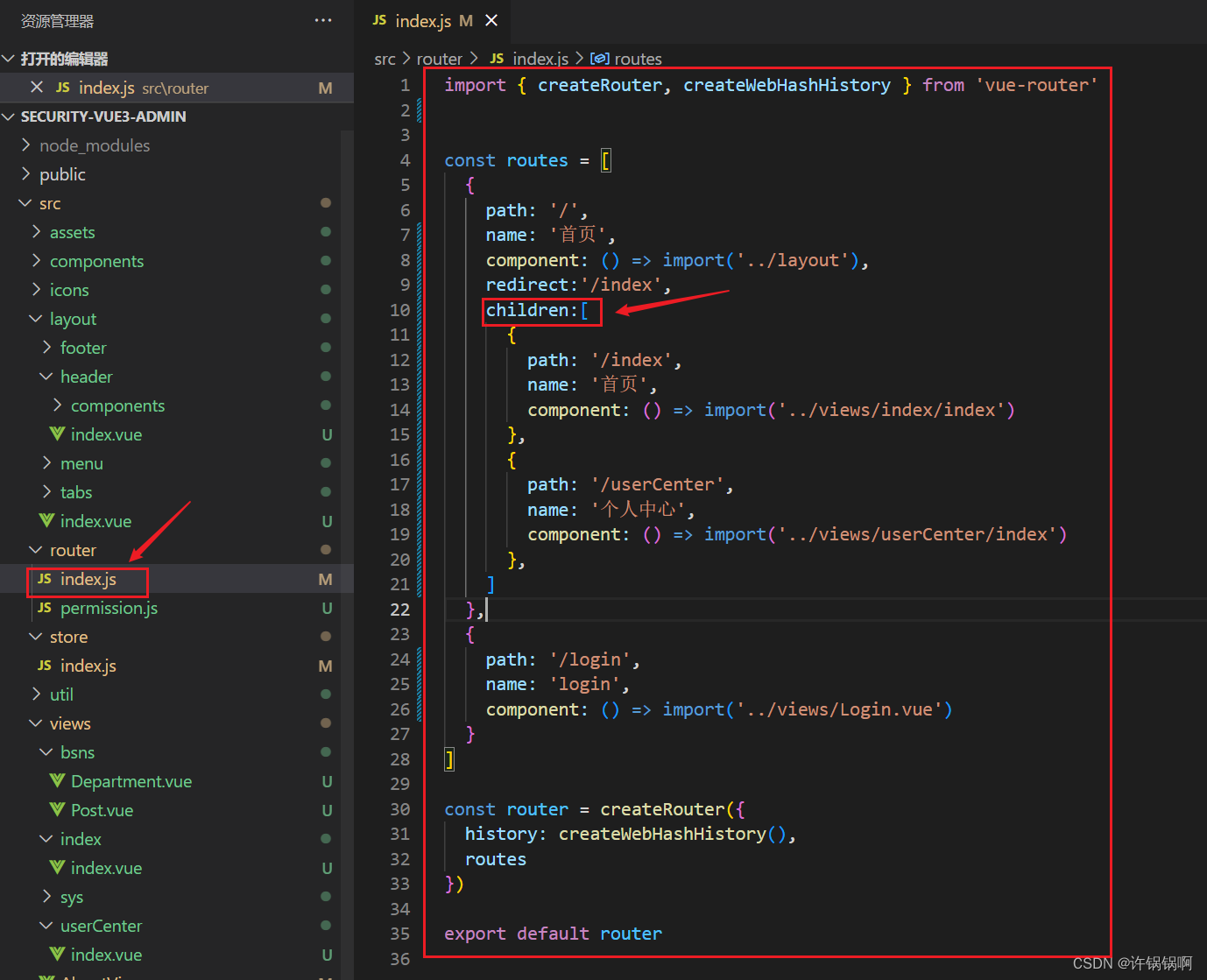
Task: Open the Explorer more actions ellipsis
Action: click(323, 20)
